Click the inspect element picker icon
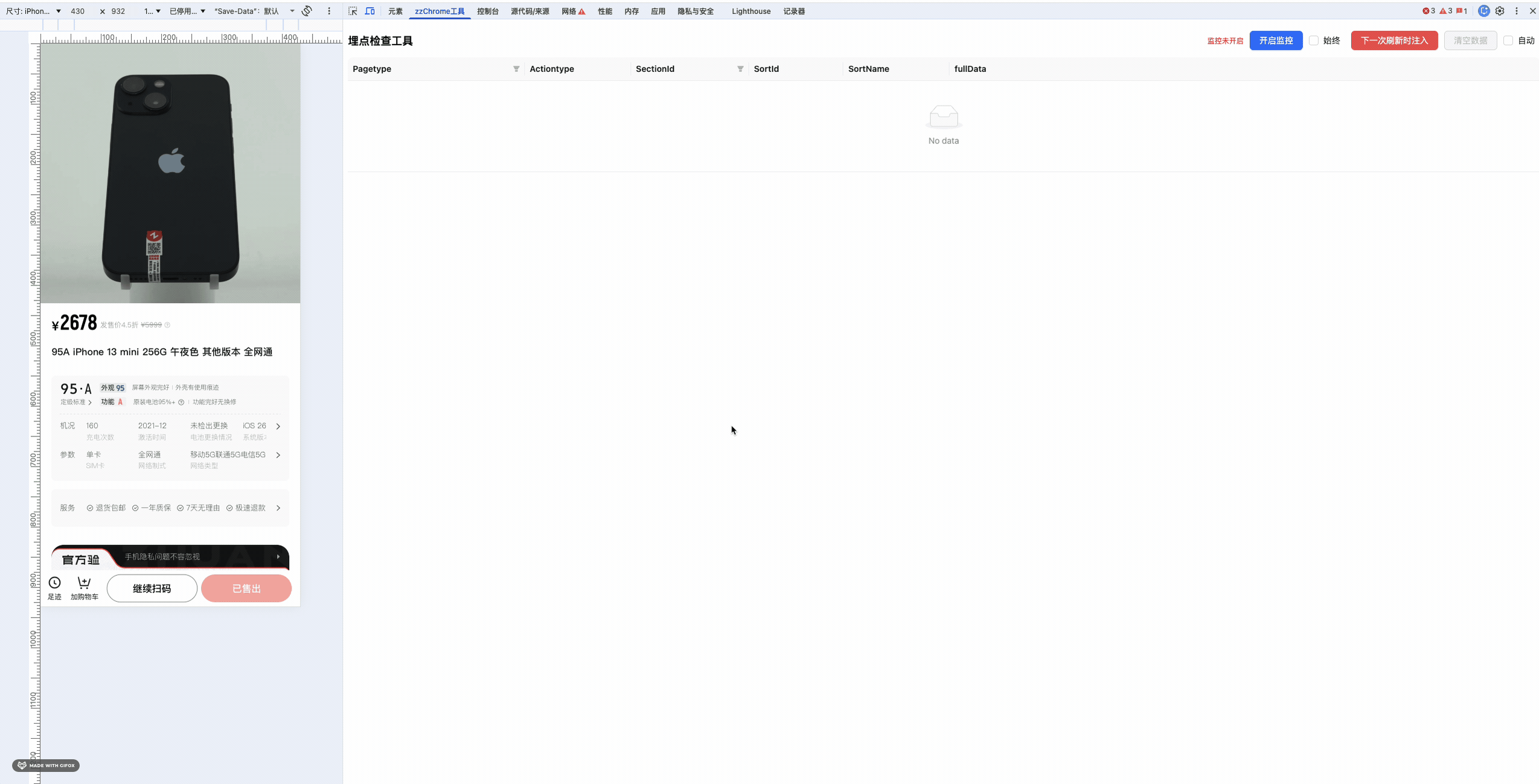Viewport: 1539px width, 784px height. pos(353,11)
